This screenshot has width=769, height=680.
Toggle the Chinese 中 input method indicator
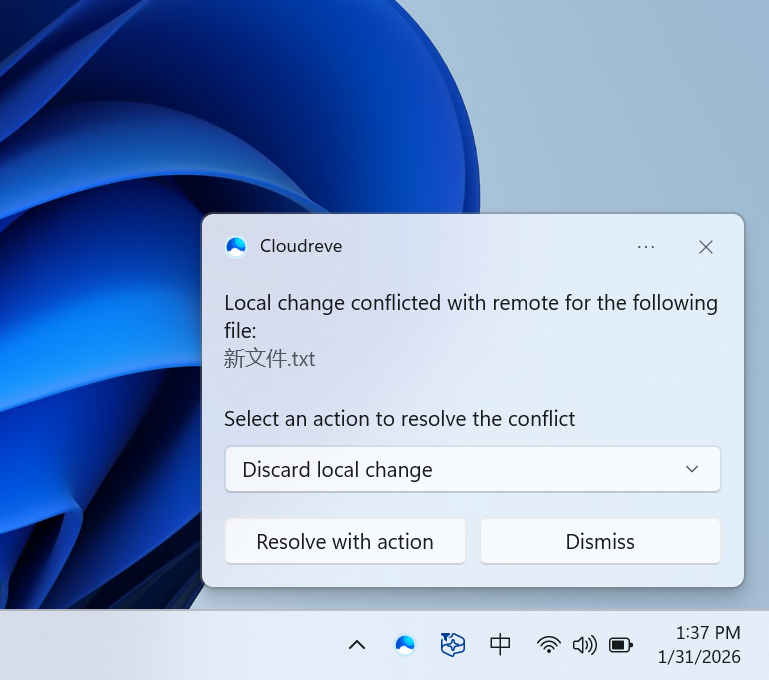(x=501, y=645)
